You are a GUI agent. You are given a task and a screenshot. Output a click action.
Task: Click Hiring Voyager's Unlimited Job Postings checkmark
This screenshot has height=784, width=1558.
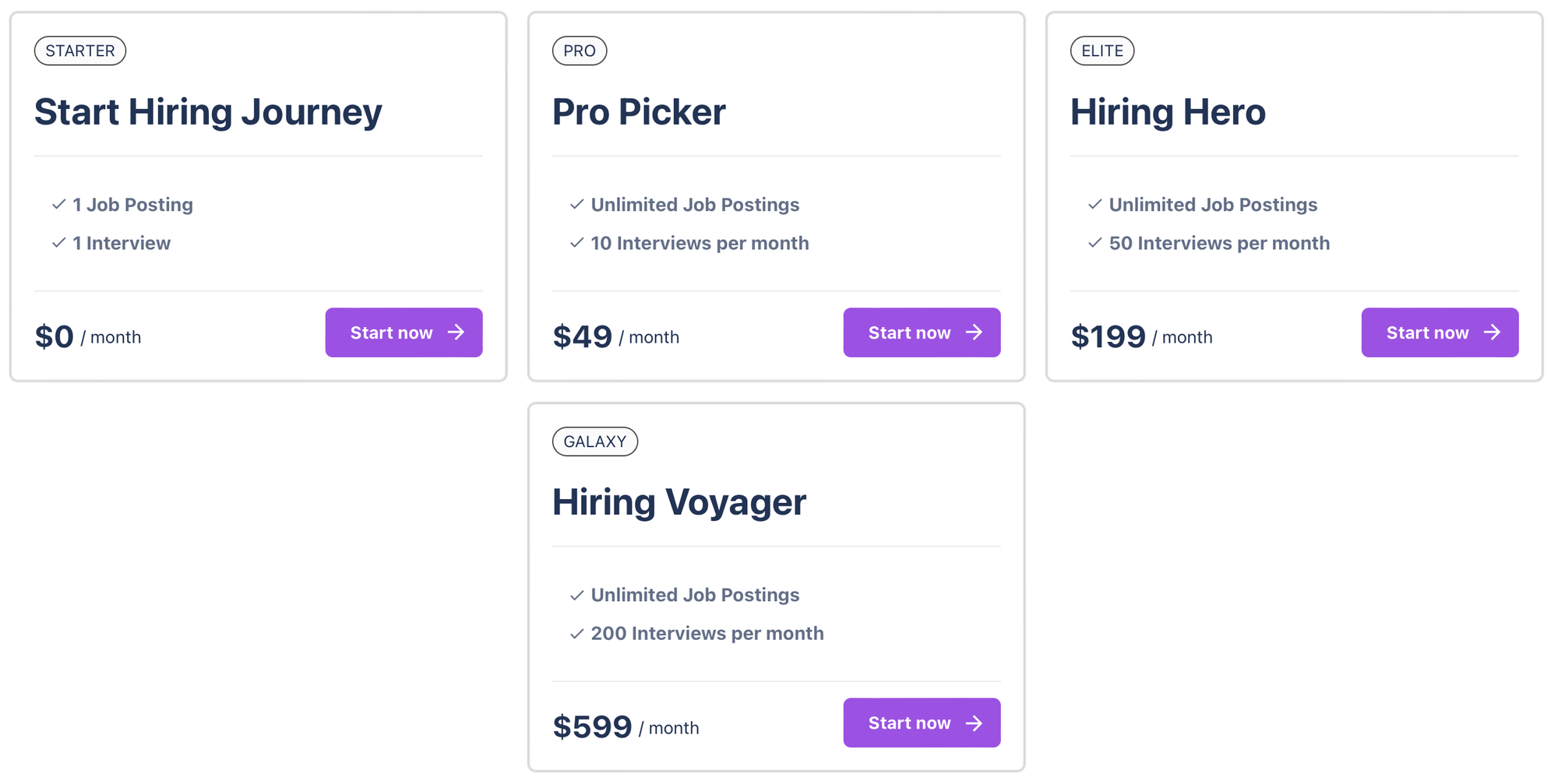tap(576, 596)
